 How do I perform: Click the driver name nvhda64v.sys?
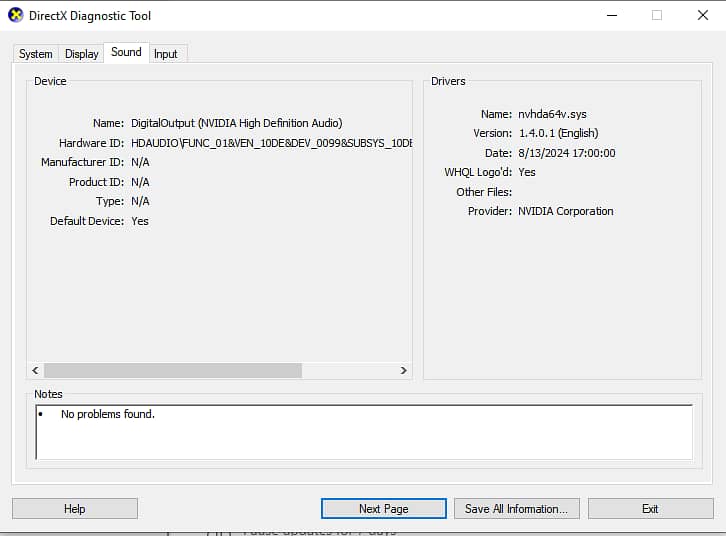point(552,114)
